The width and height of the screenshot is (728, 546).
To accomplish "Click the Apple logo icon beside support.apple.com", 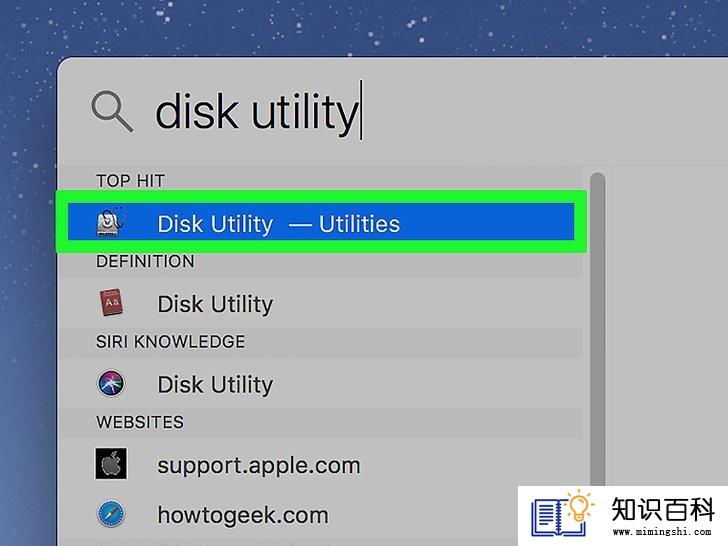I will tap(111, 463).
